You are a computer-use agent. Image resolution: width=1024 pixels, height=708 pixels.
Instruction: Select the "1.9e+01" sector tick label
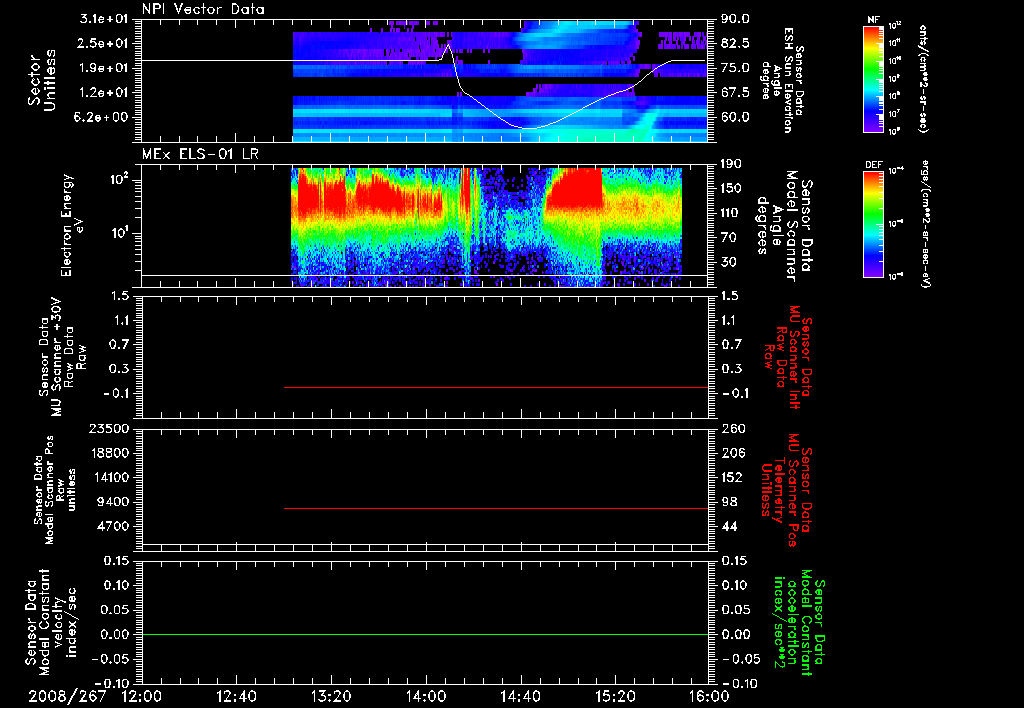coord(104,68)
